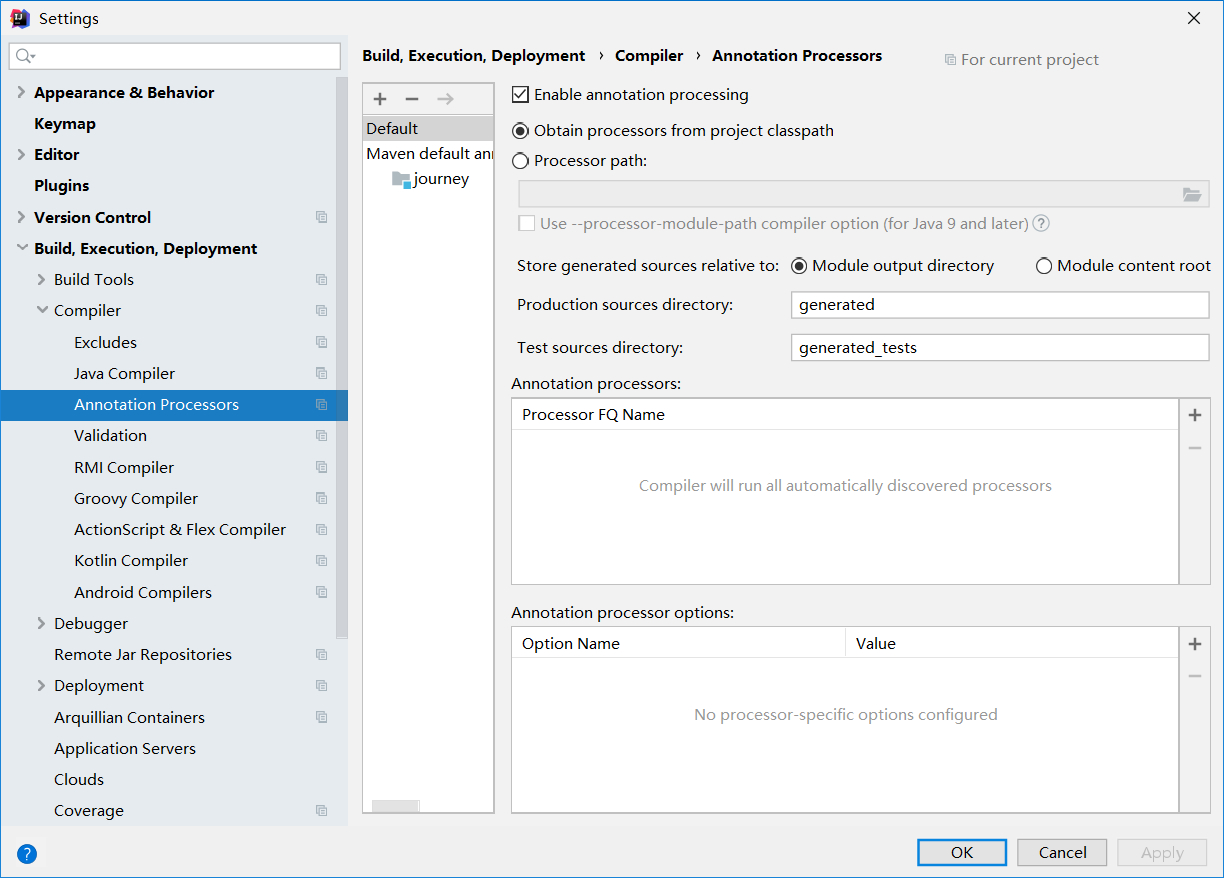Viewport: 1224px width, 878px height.
Task: Open the Kotlin Compiler settings page
Action: point(131,561)
